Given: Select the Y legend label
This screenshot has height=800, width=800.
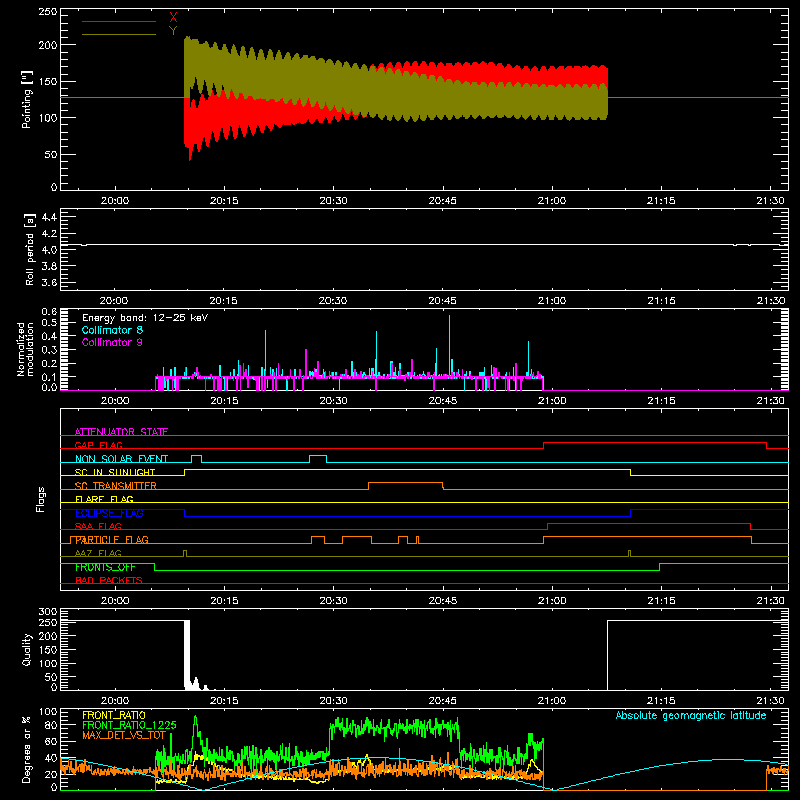Looking at the screenshot, I should pyautogui.click(x=173, y=31).
